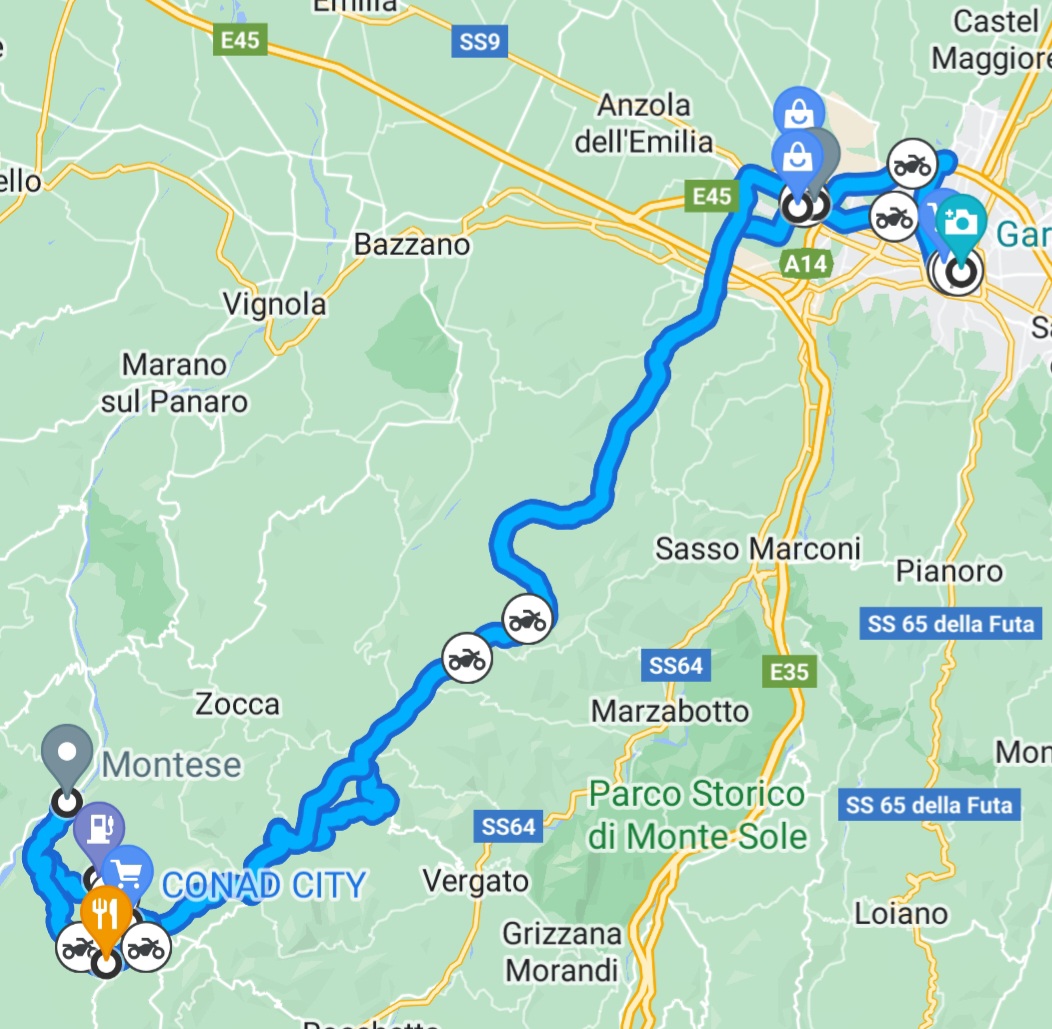Click the topmost blue shopping bag pin
Image resolution: width=1052 pixels, height=1029 pixels.
click(798, 109)
